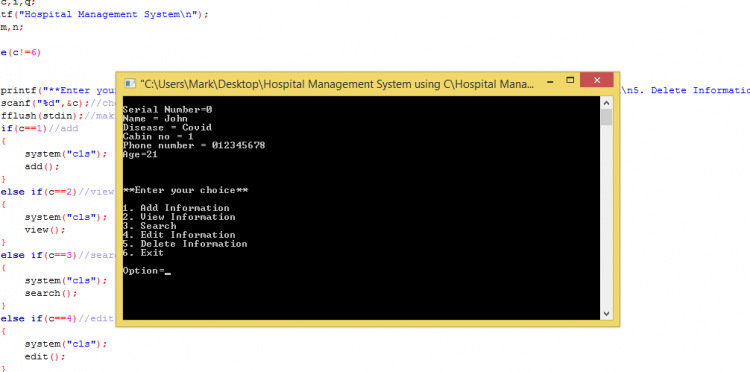This screenshot has width=750, height=372.
Task: Click the console vertical scrollbar thumb
Action: click(x=606, y=117)
